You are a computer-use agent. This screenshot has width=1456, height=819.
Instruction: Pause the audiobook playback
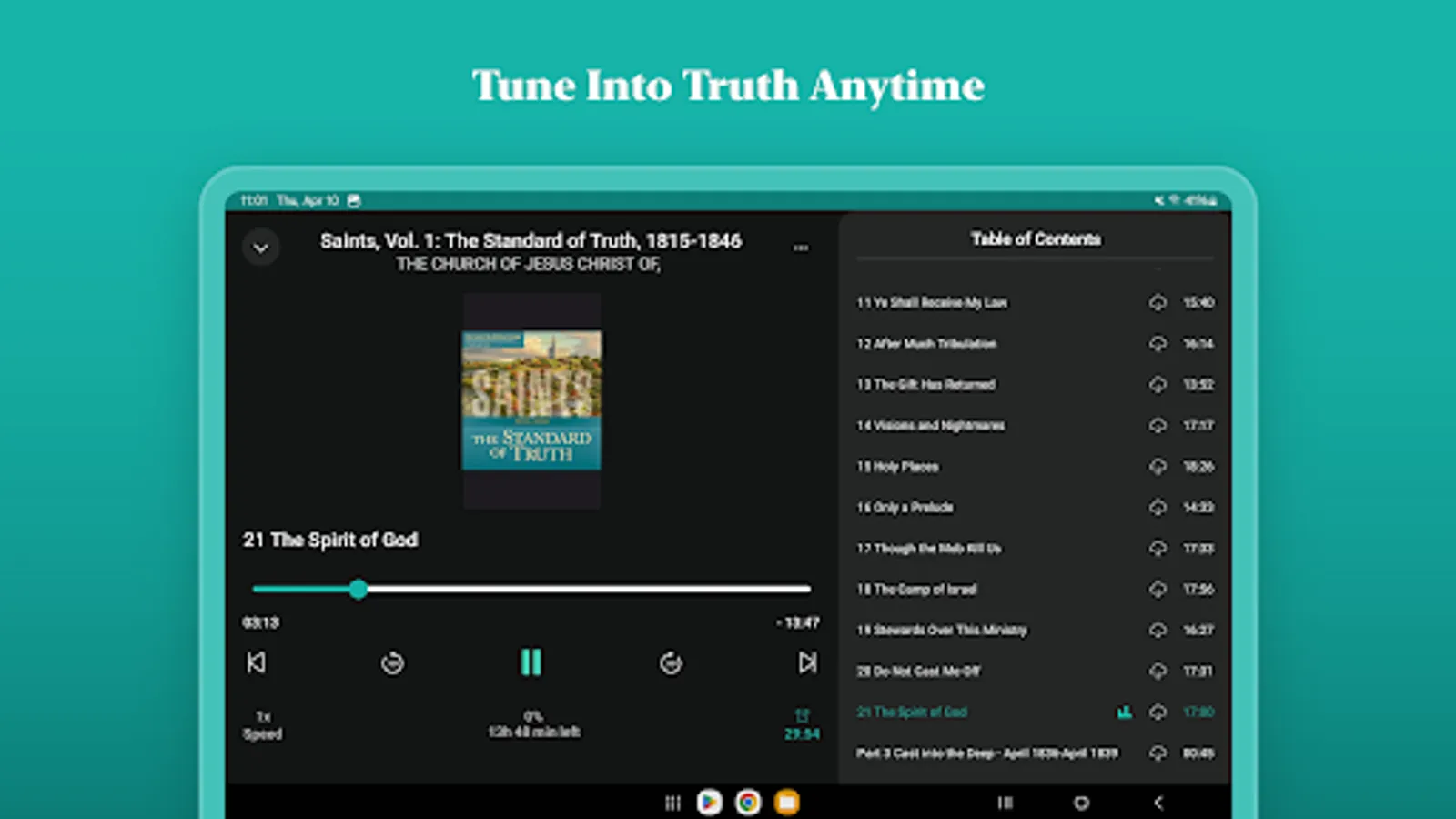coord(531,663)
